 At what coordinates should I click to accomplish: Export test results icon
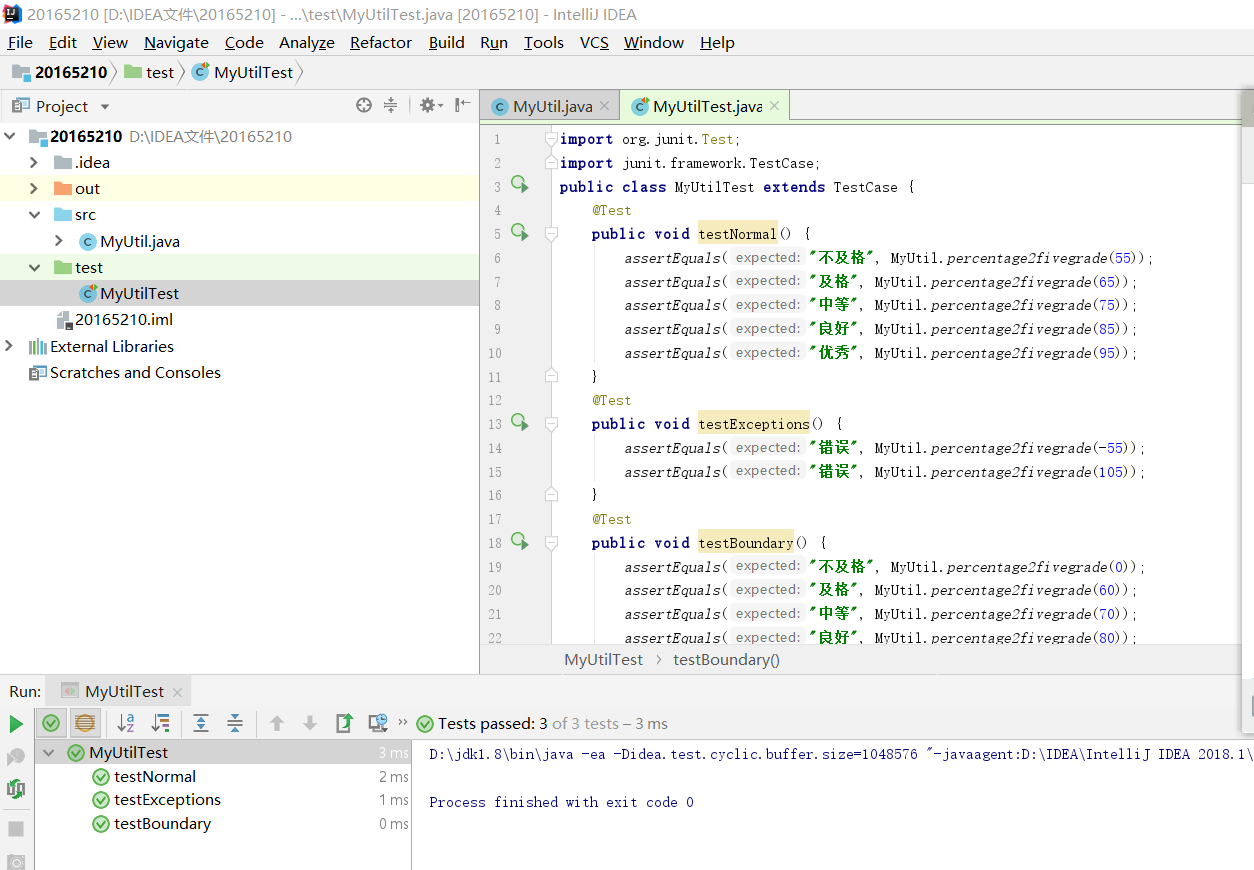[x=344, y=723]
